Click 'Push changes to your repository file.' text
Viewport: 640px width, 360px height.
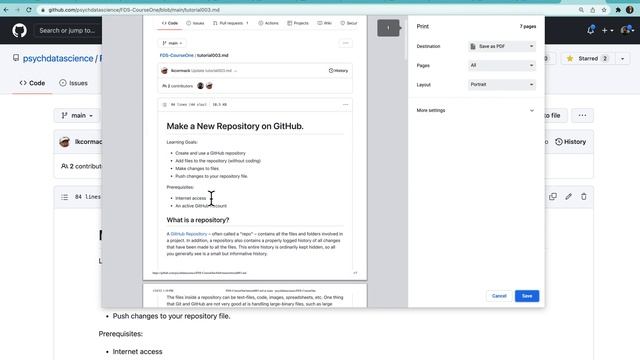pos(171,316)
